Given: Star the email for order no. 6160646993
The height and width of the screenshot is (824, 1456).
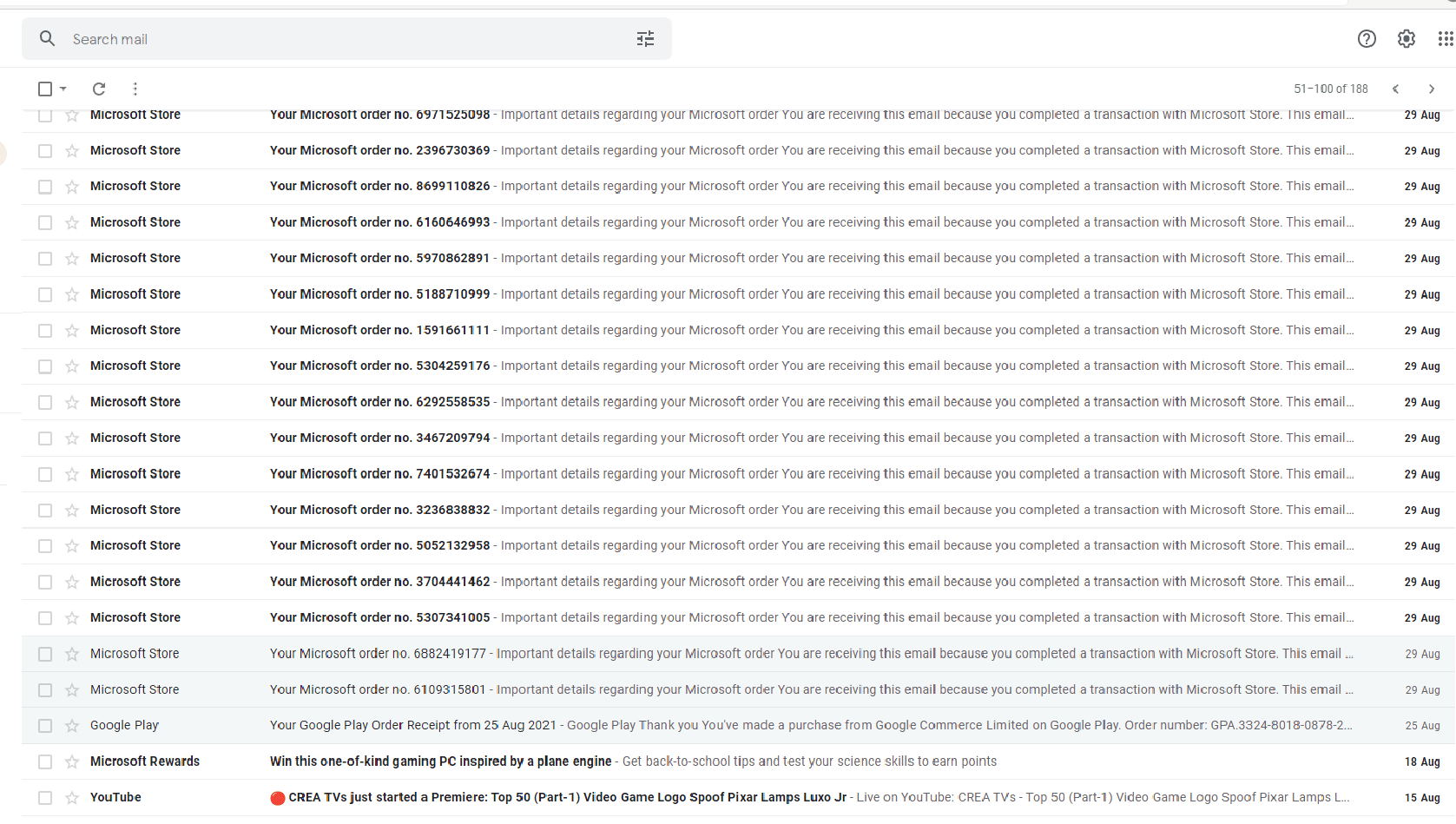Looking at the screenshot, I should coord(72,223).
